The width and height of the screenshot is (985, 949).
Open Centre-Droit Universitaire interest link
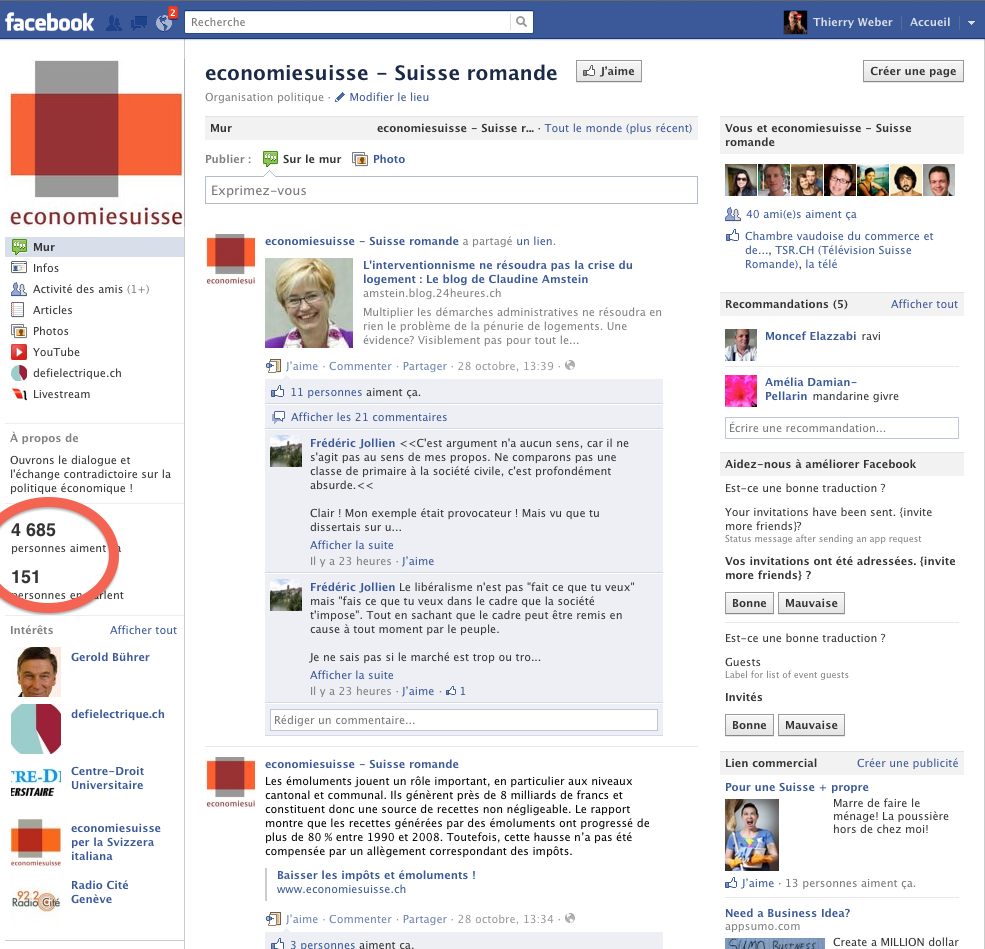(x=107, y=778)
